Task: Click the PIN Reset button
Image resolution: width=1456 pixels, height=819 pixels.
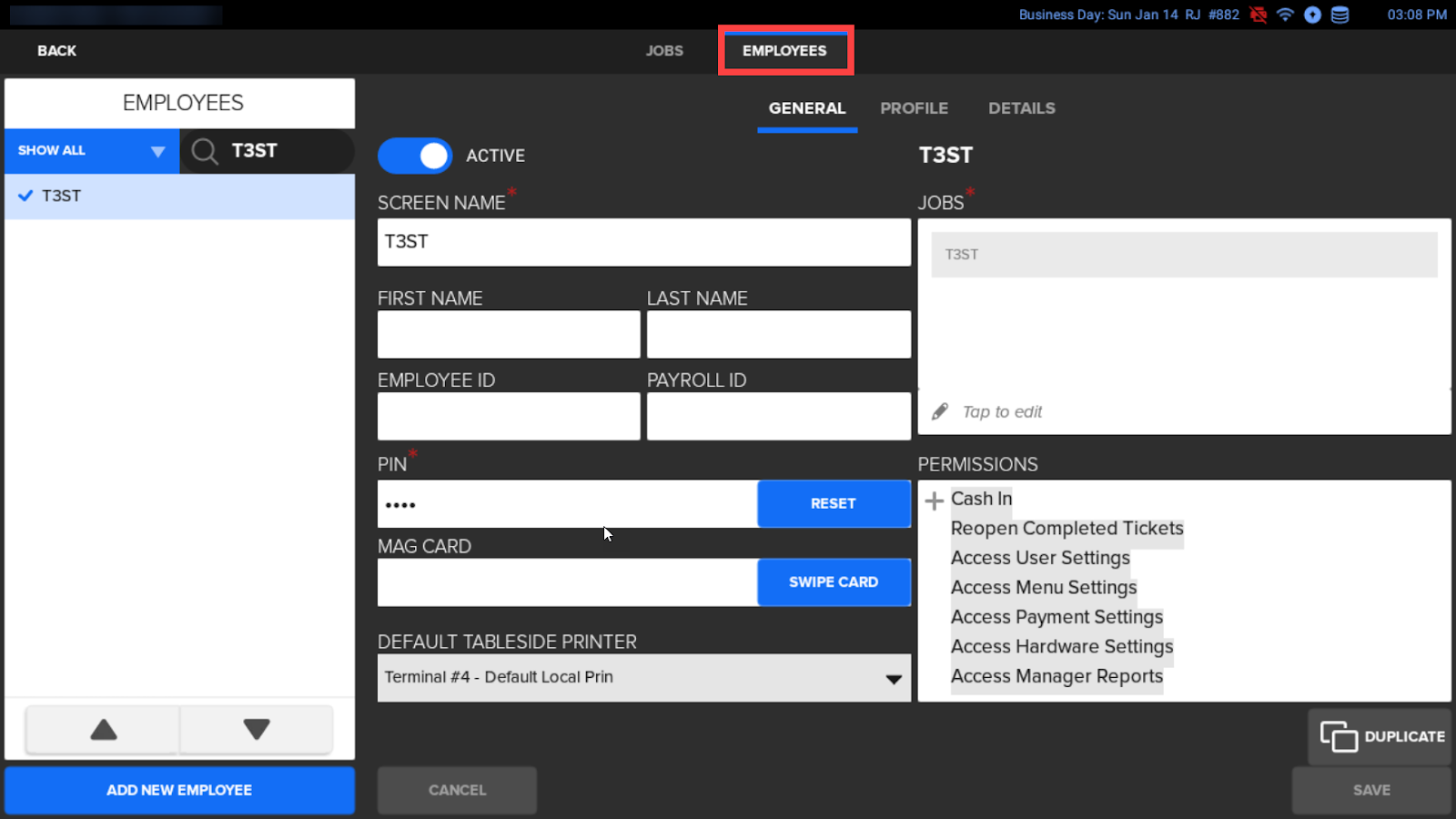Action: click(x=833, y=504)
